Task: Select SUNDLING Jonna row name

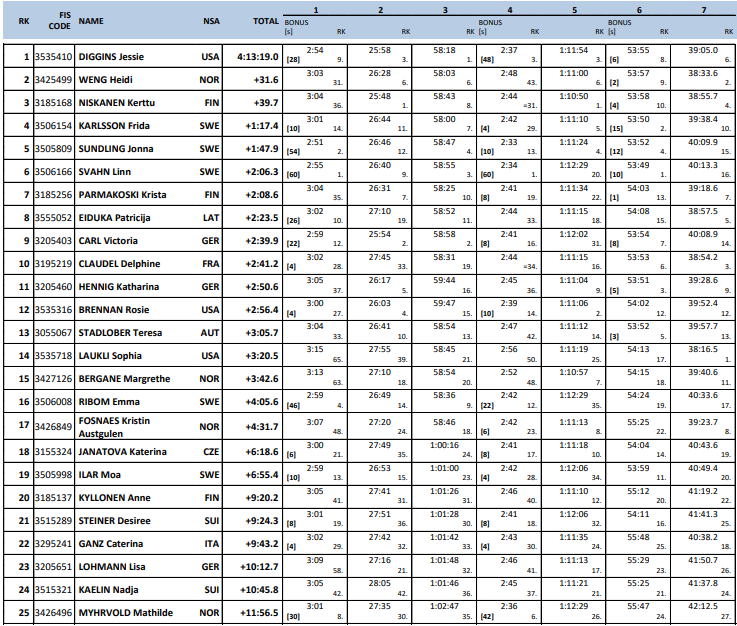Action: point(116,149)
